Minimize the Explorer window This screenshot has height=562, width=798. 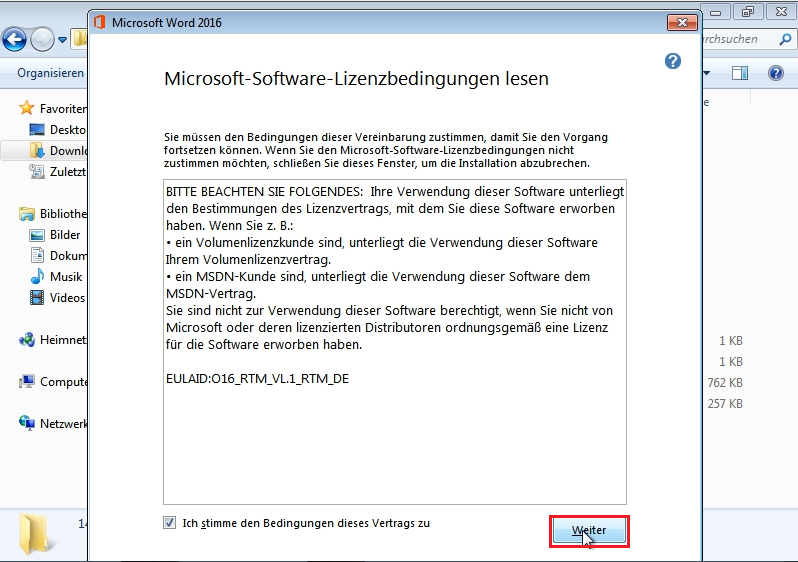(x=716, y=12)
